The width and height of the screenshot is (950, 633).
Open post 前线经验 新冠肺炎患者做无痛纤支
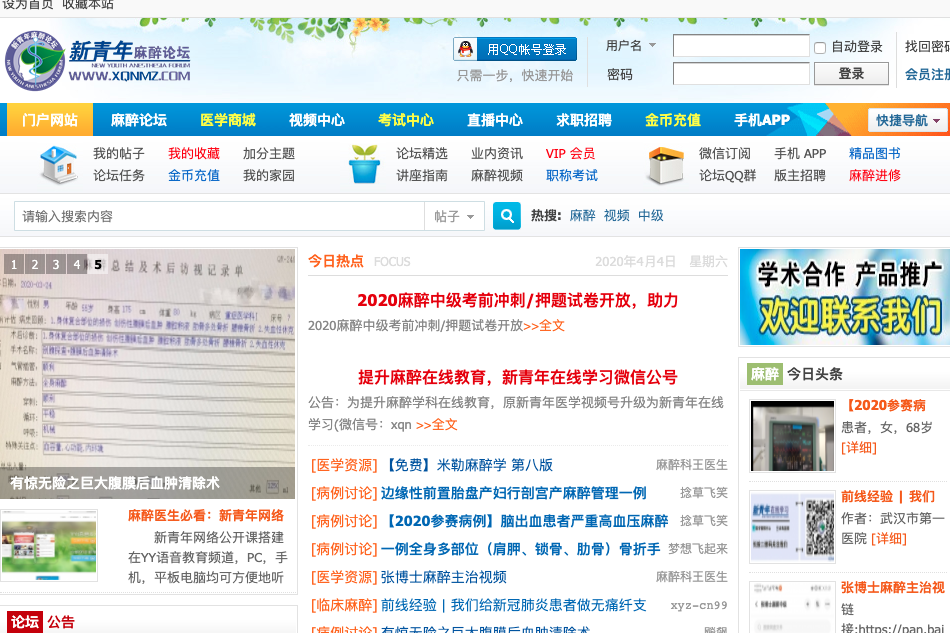click(x=514, y=605)
